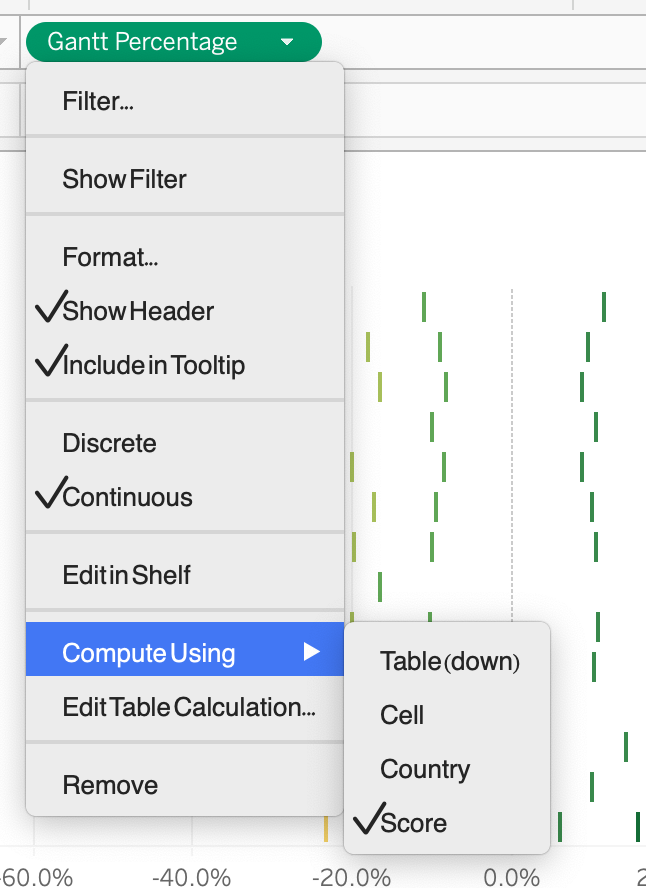Toggle the Show Header checkmark
The image size is (646, 888).
(x=137, y=311)
